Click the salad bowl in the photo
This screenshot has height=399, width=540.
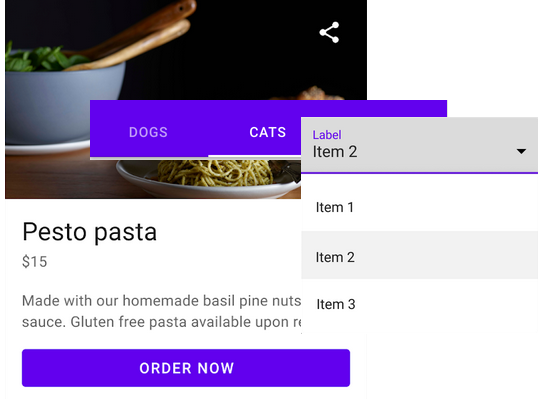65,102
